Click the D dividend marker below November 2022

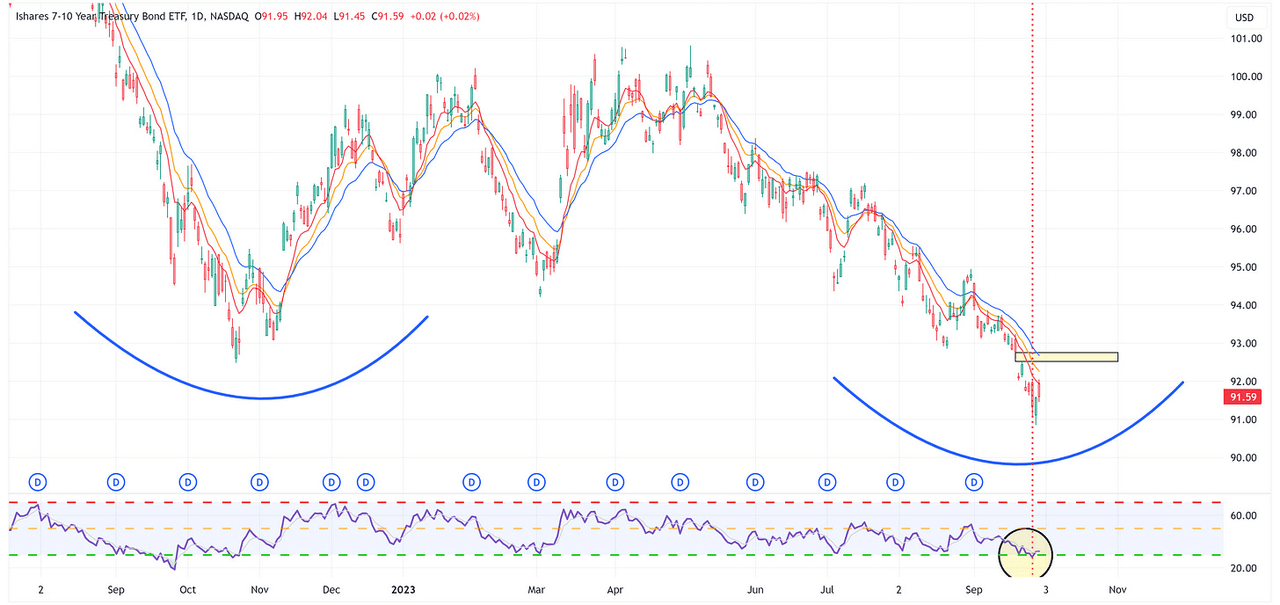(259, 481)
